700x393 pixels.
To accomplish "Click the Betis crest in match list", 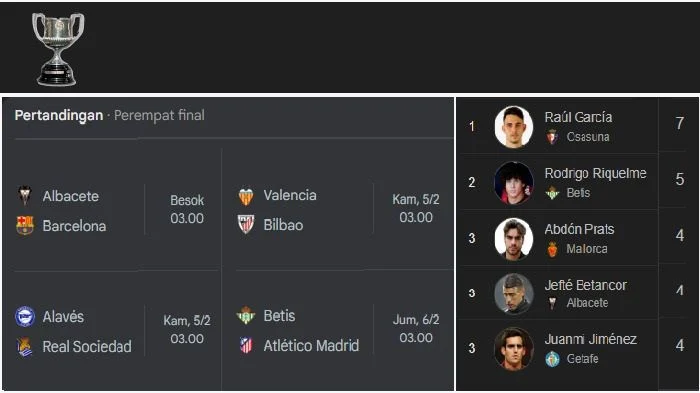I will (x=246, y=315).
